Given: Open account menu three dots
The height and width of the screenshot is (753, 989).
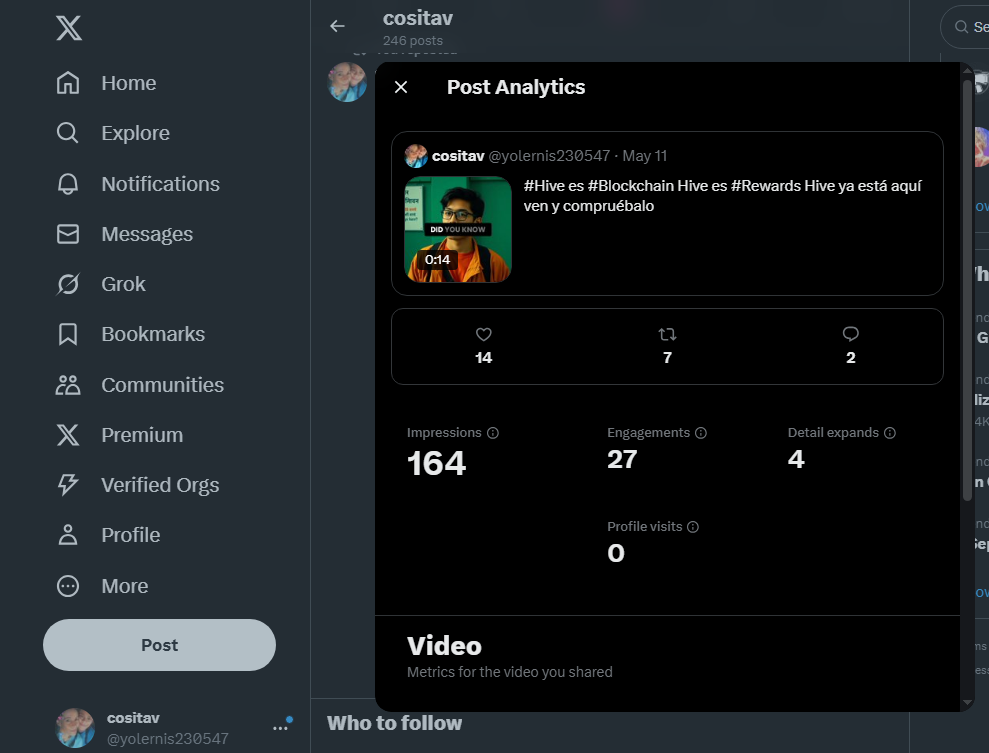Looking at the screenshot, I should click(x=280, y=728).
